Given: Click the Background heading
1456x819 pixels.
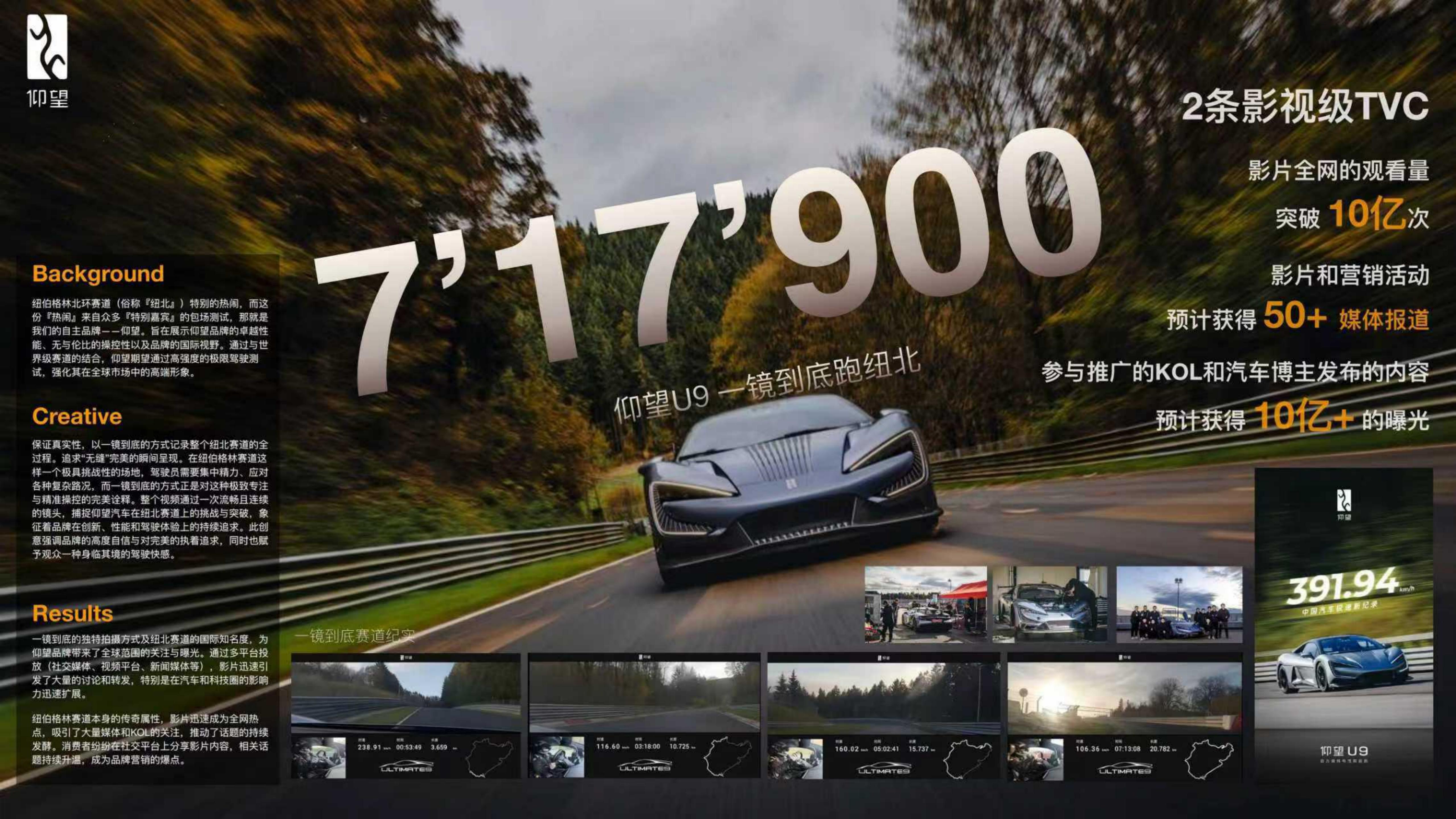Looking at the screenshot, I should [x=98, y=274].
